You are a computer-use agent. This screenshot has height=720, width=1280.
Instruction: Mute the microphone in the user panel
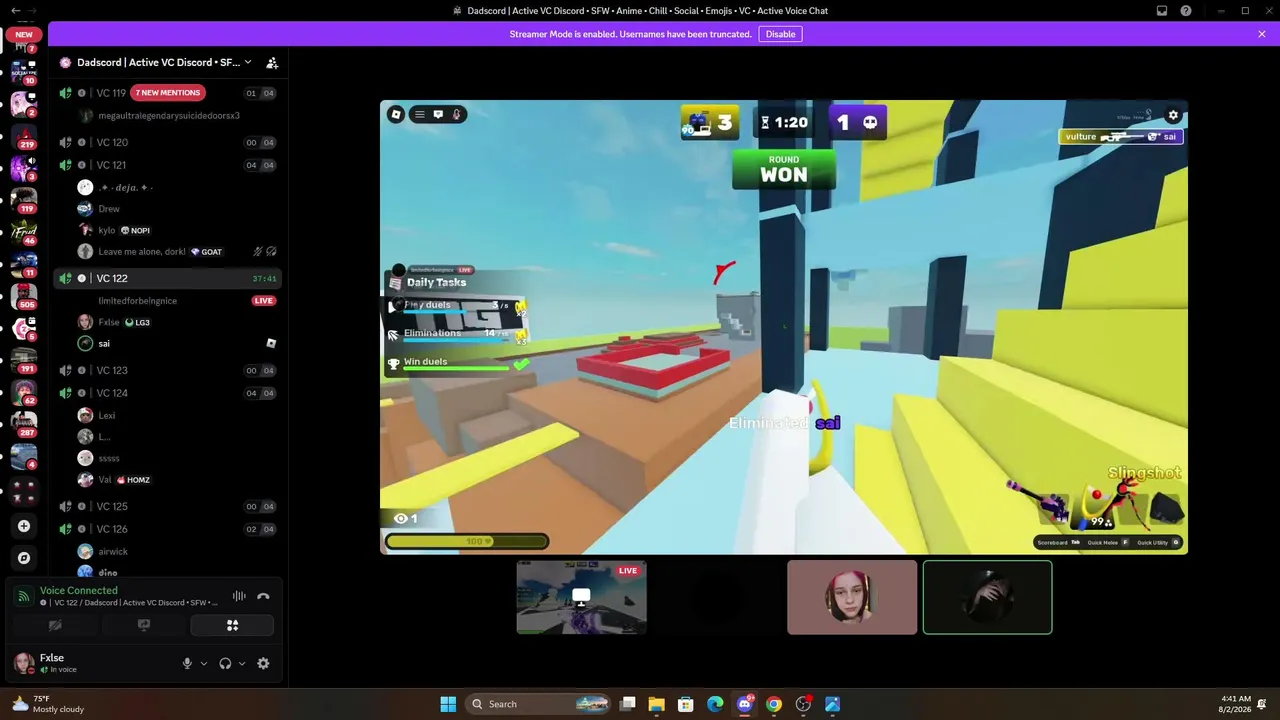tap(187, 663)
